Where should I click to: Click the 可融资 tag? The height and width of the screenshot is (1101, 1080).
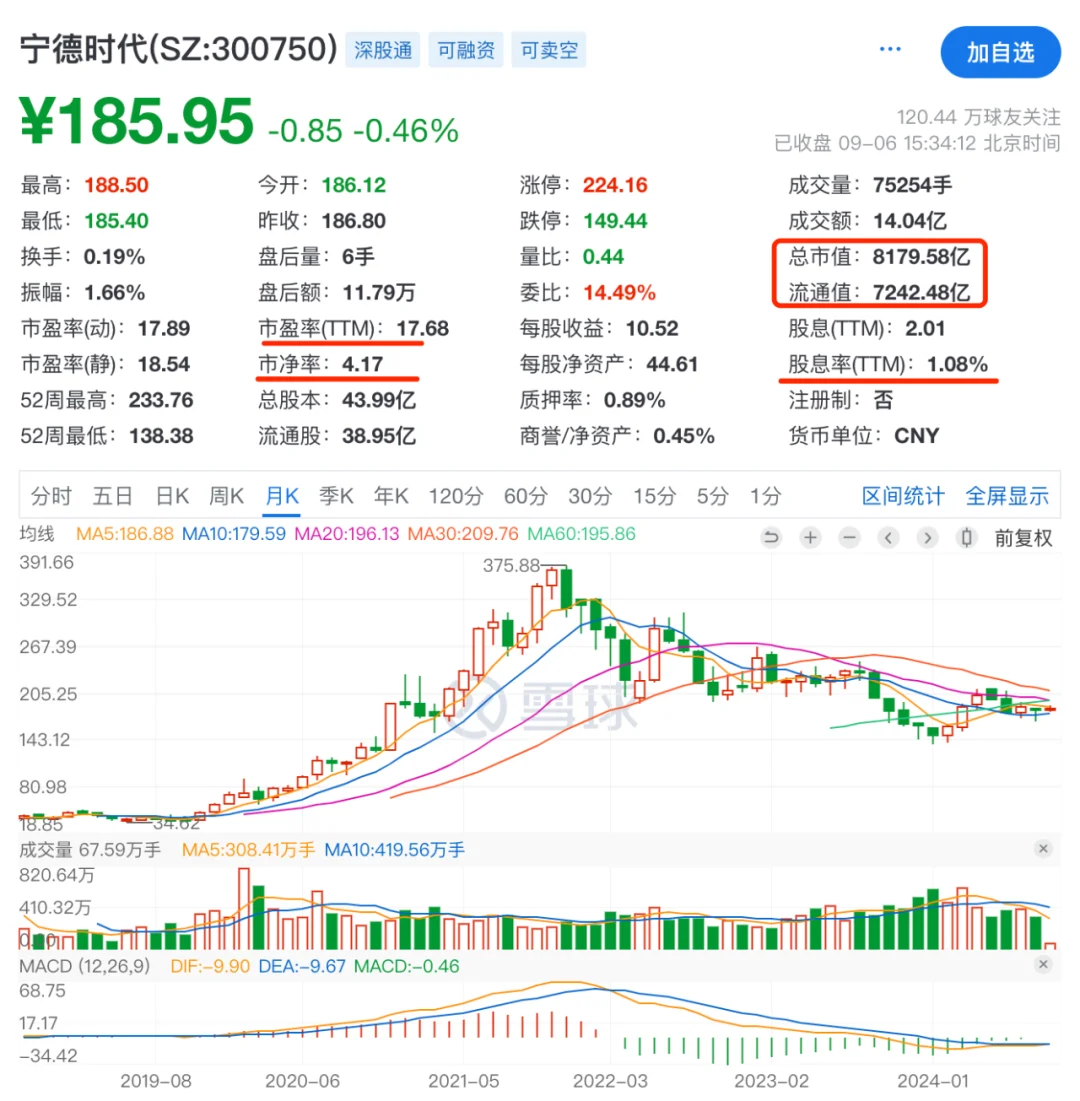pos(466,50)
